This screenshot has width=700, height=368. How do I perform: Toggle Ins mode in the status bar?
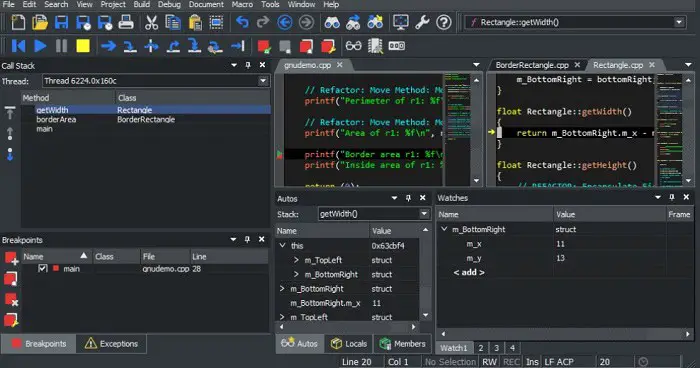532,361
